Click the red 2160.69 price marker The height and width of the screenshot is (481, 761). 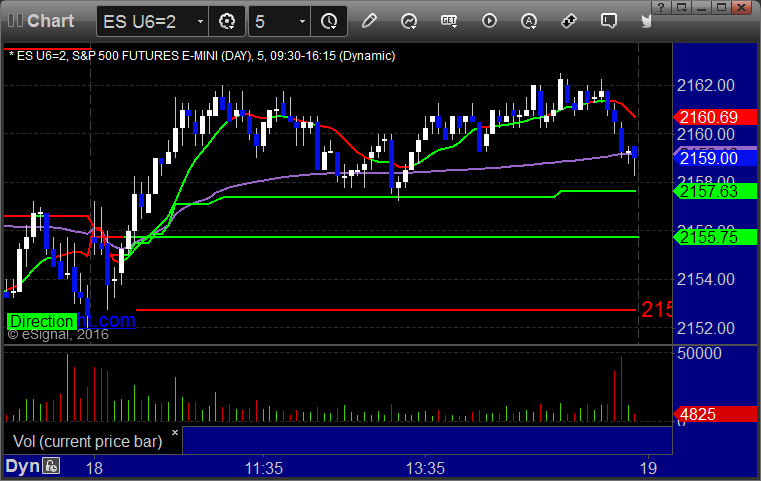[714, 117]
